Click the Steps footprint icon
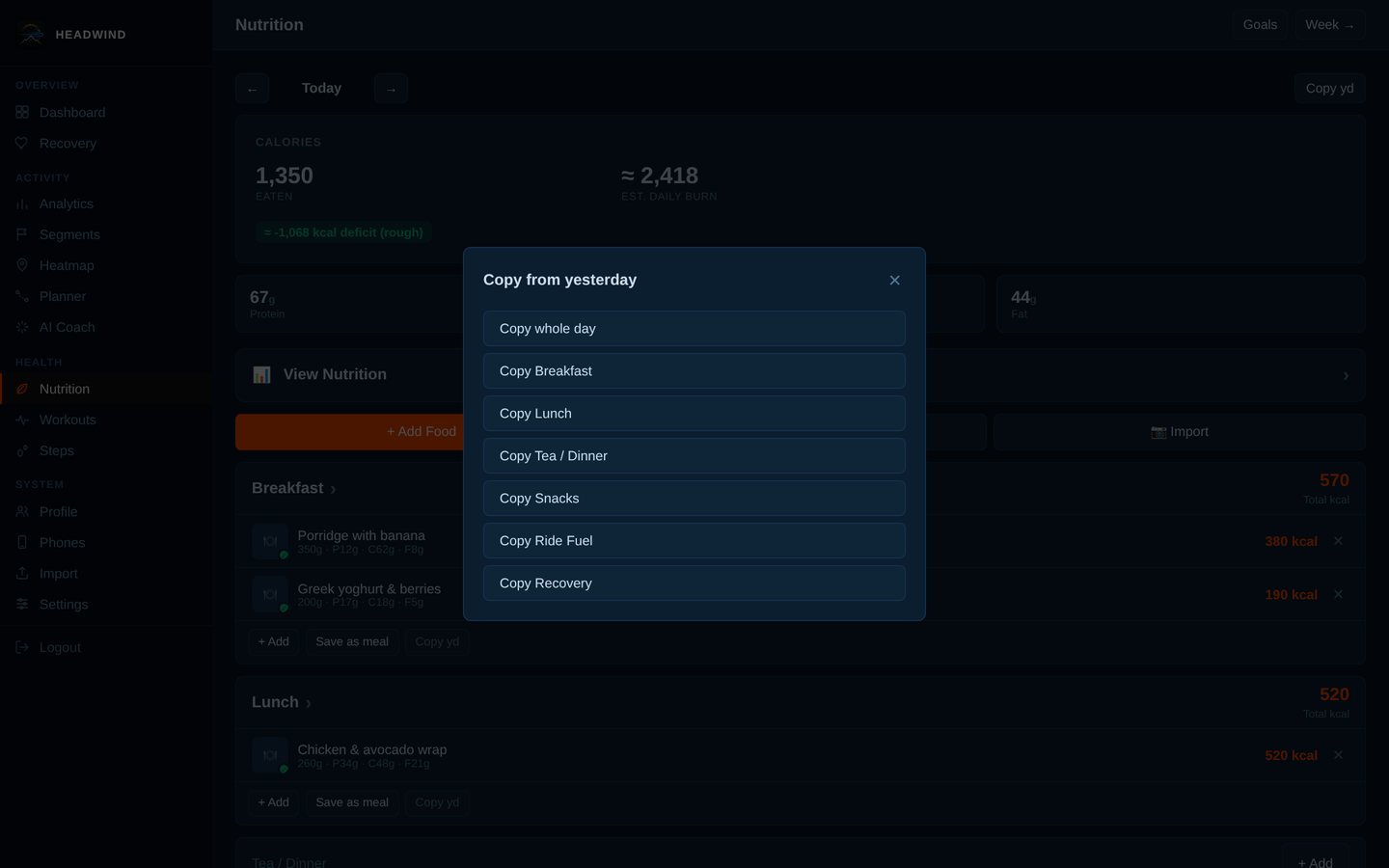This screenshot has width=1389, height=868. coord(22,450)
